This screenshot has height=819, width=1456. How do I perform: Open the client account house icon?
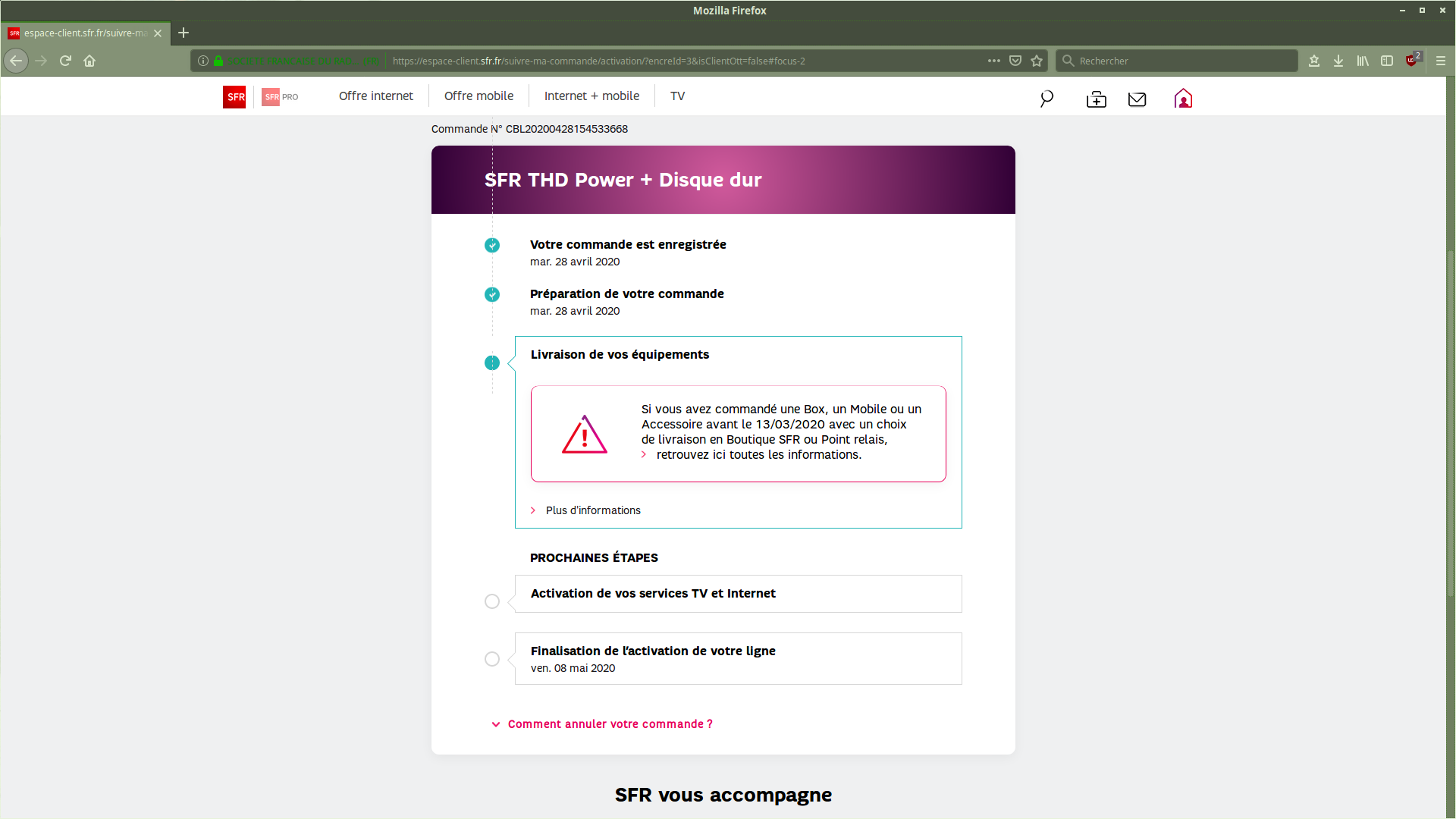coord(1183,99)
